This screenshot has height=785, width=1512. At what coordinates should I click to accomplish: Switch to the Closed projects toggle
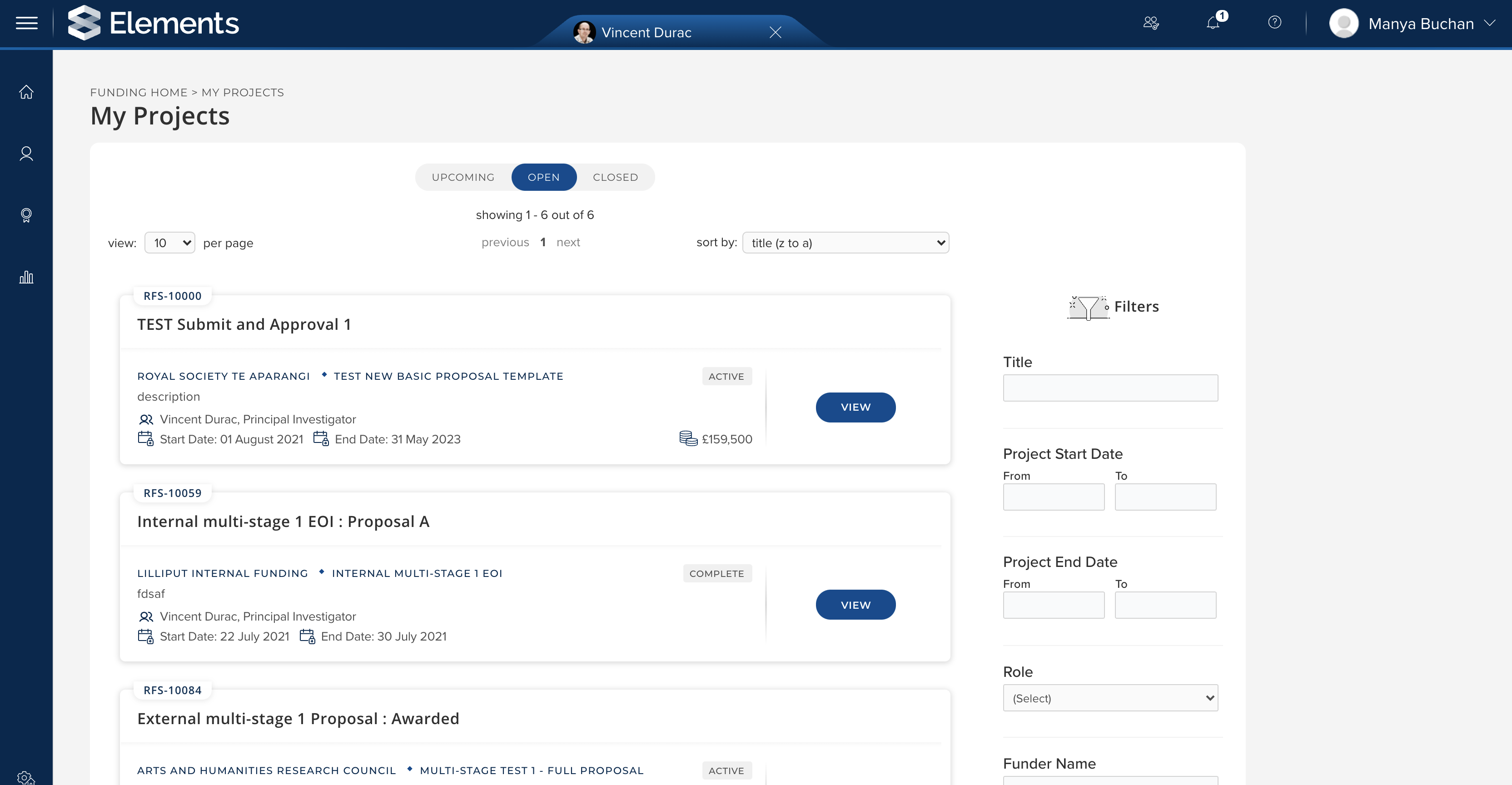615,177
